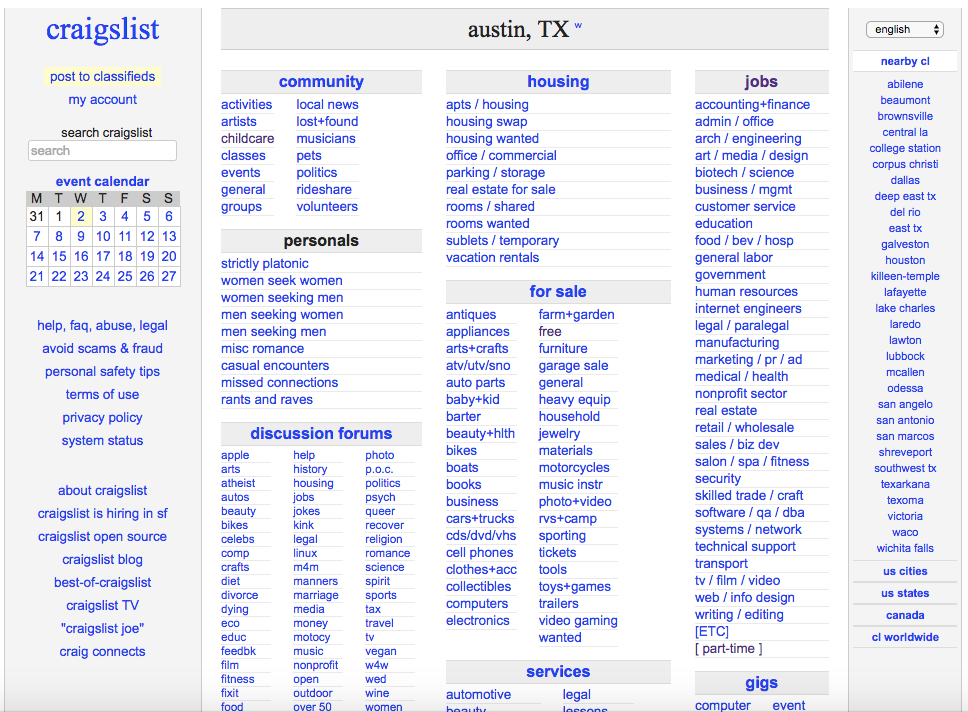
Task: Open the vegan discussion forum
Action: [x=381, y=651]
